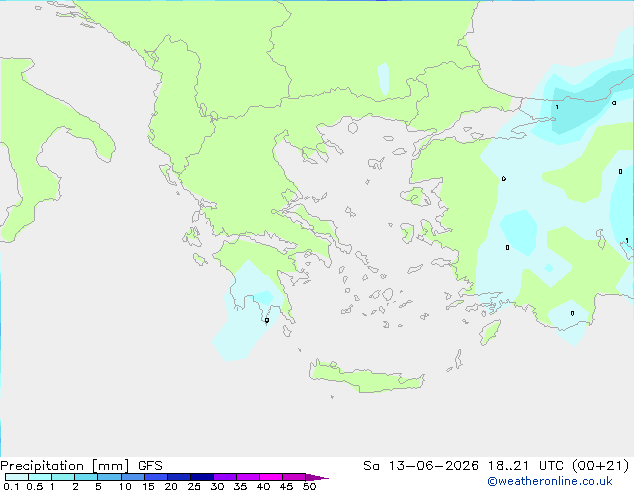The width and height of the screenshot is (634, 490).
Task: Click the 0.1–0.5 mm legend swatch
Action: 17,477
